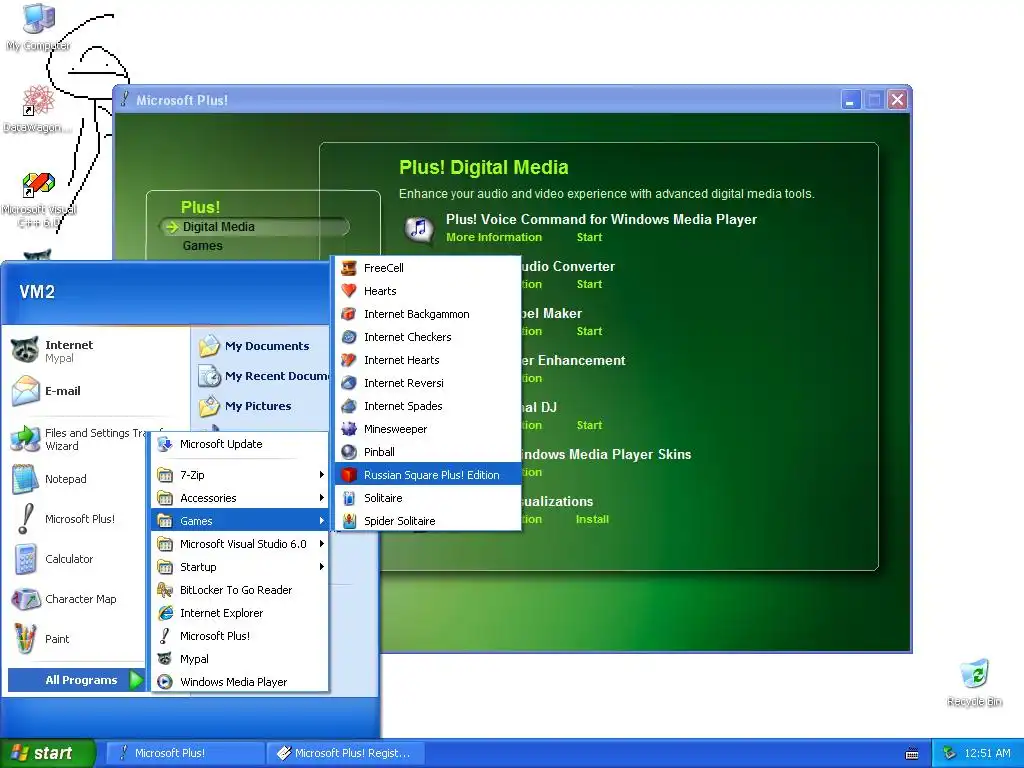
Task: Click the E-mail envelope icon
Action: [25, 391]
